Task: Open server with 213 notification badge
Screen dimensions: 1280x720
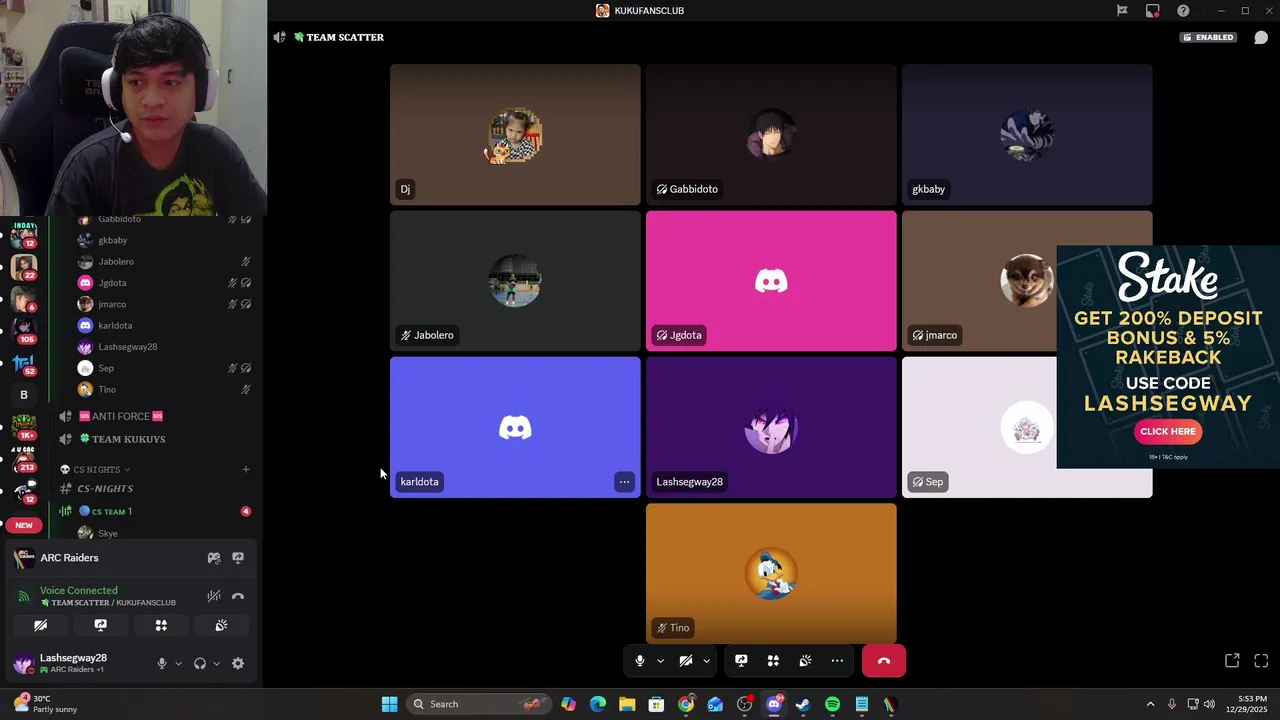Action: point(23,459)
